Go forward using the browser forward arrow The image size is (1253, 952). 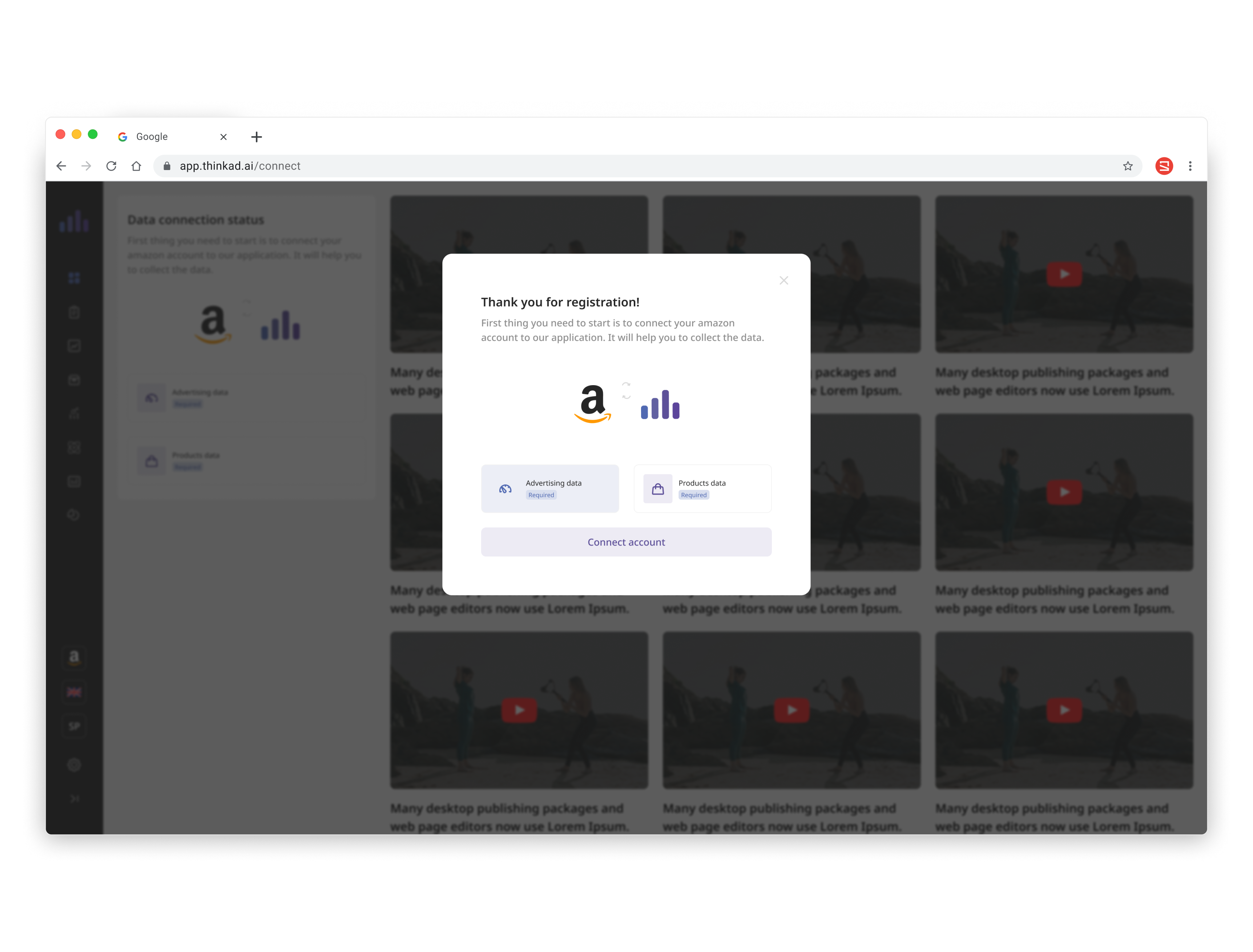(86, 166)
